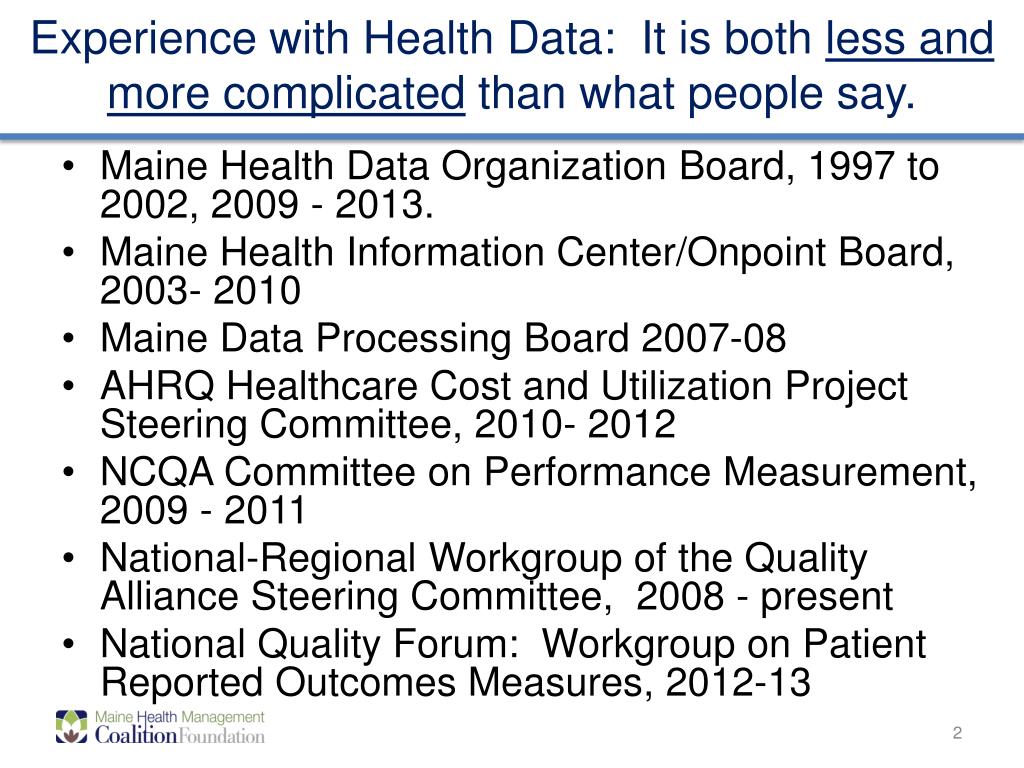Click the AHRQ Healthcare Cost and Utilization Project line
1024x768 pixels.
pyautogui.click(x=504, y=385)
